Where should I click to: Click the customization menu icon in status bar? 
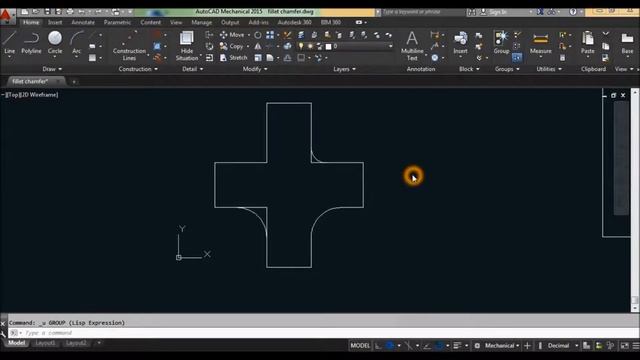click(x=636, y=346)
